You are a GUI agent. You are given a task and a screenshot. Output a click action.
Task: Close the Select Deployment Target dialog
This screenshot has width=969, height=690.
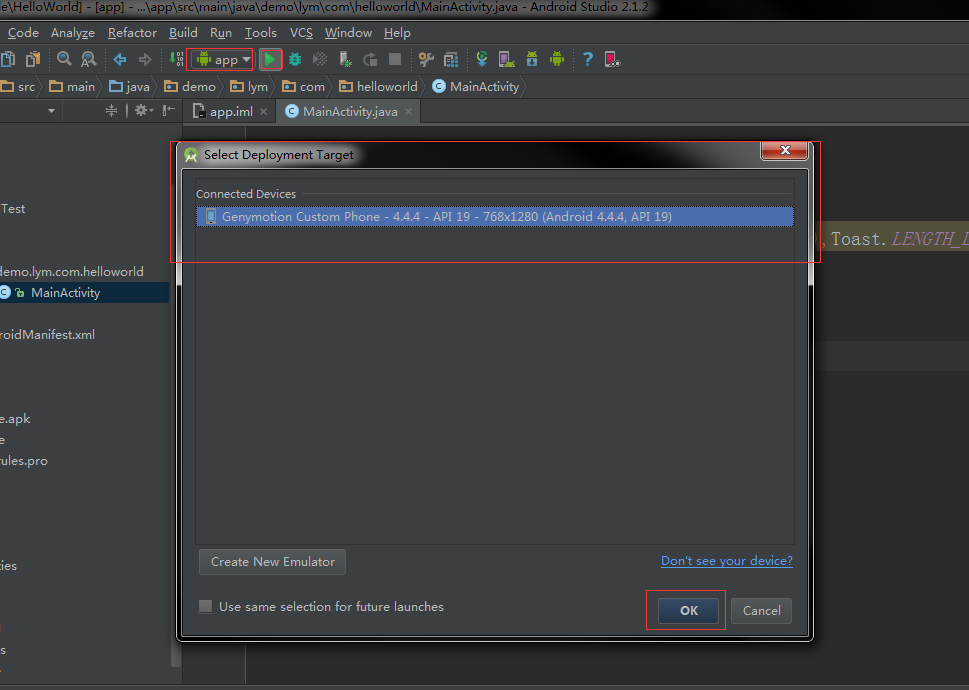tap(785, 149)
